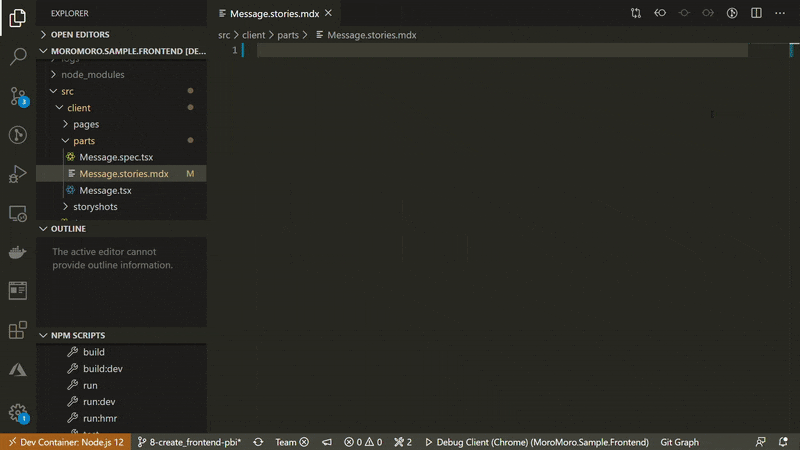
Task: Open Run and Debug view
Action: (x=18, y=173)
